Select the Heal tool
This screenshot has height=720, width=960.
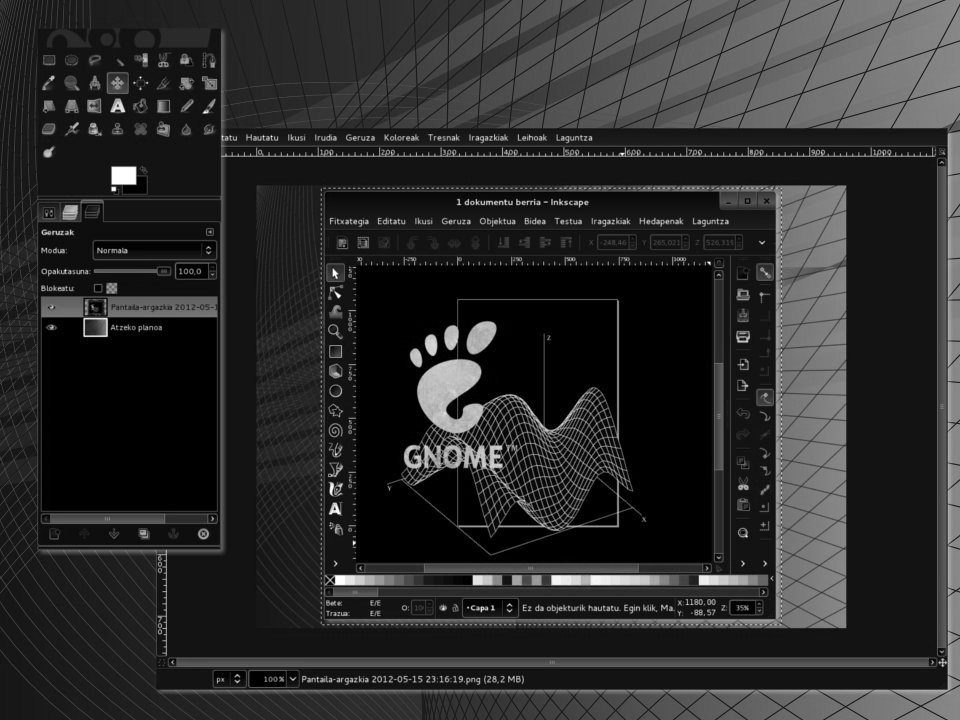tap(140, 129)
